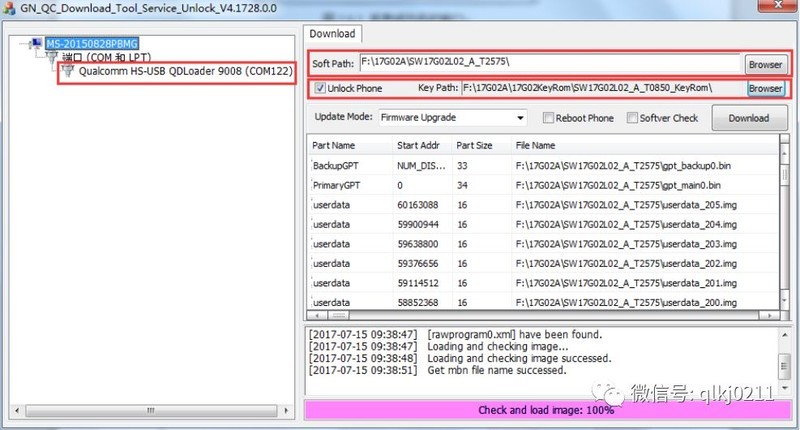Viewport: 800px width, 430px height.
Task: Click the app icon in the title bar
Action: tap(9, 8)
